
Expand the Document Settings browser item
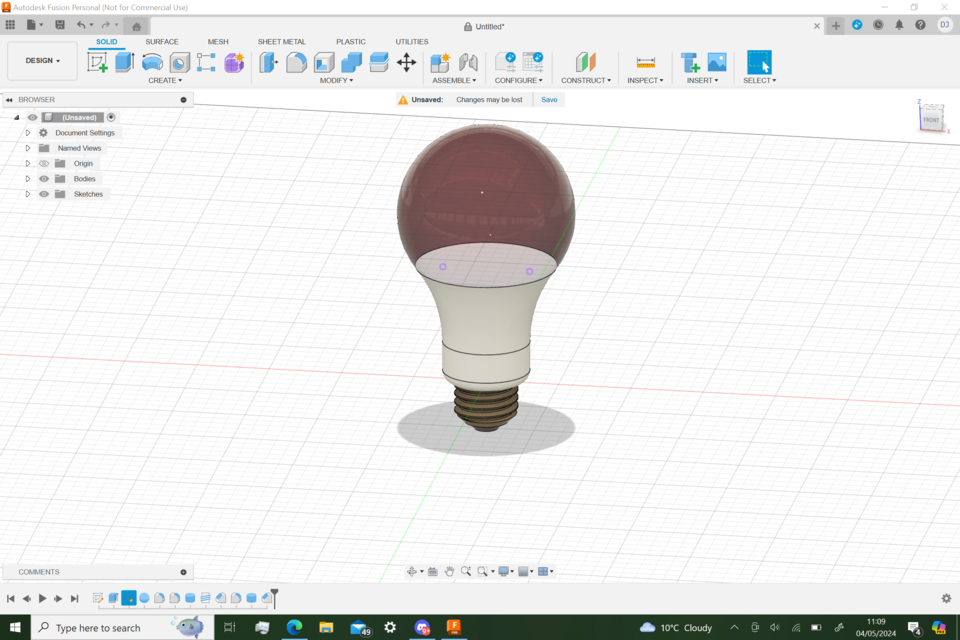(27, 132)
